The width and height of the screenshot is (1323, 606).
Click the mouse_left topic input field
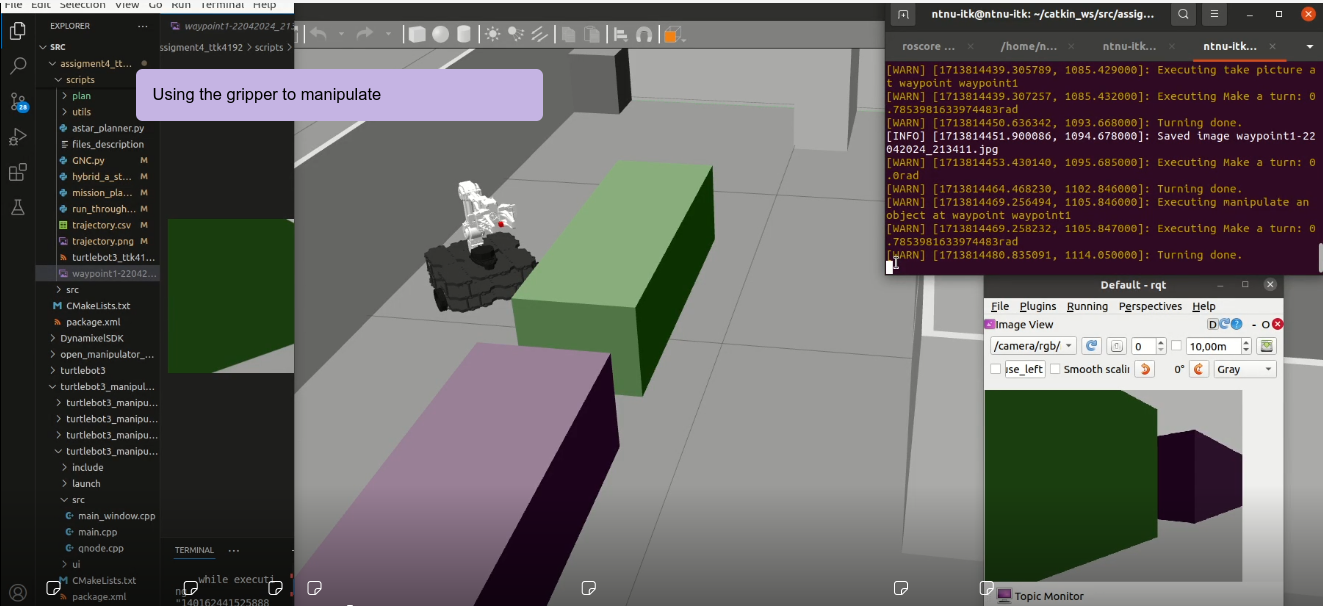tap(1024, 369)
